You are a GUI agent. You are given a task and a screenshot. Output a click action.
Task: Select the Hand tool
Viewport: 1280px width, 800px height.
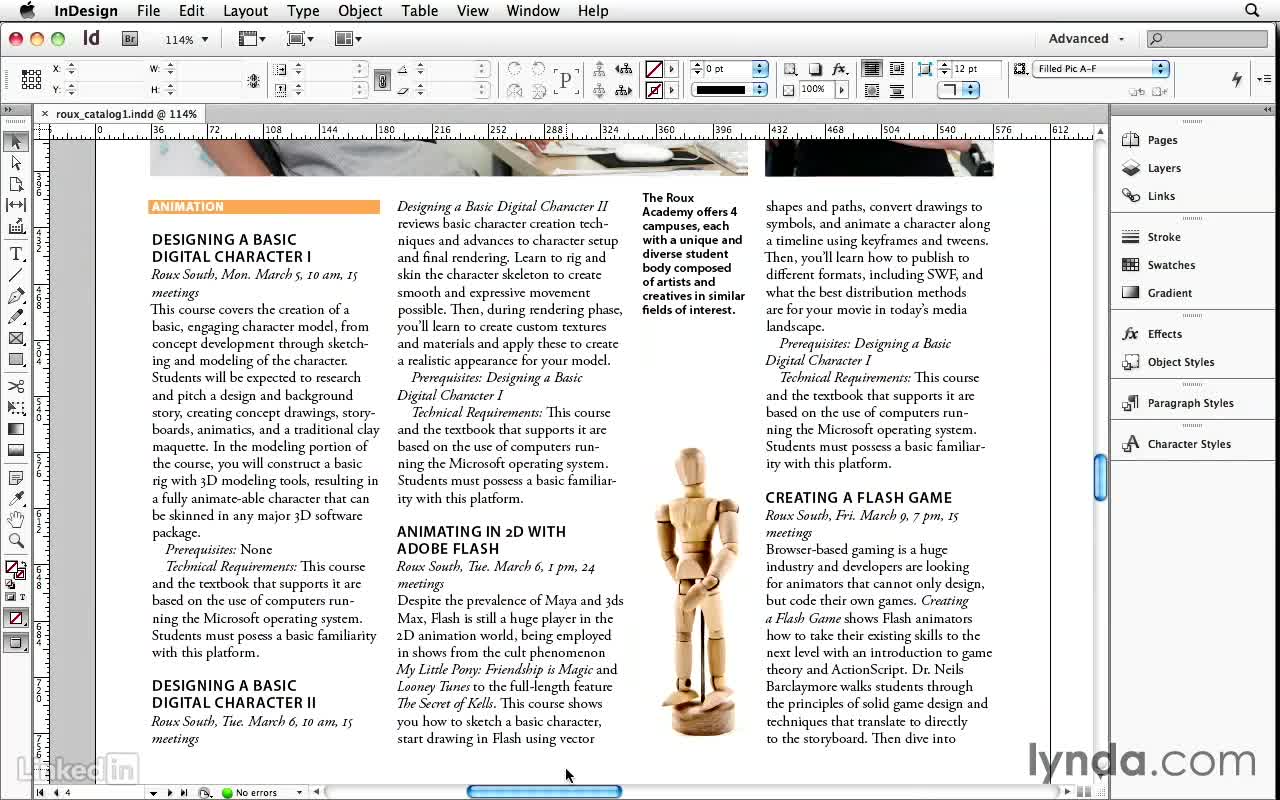[x=16, y=520]
